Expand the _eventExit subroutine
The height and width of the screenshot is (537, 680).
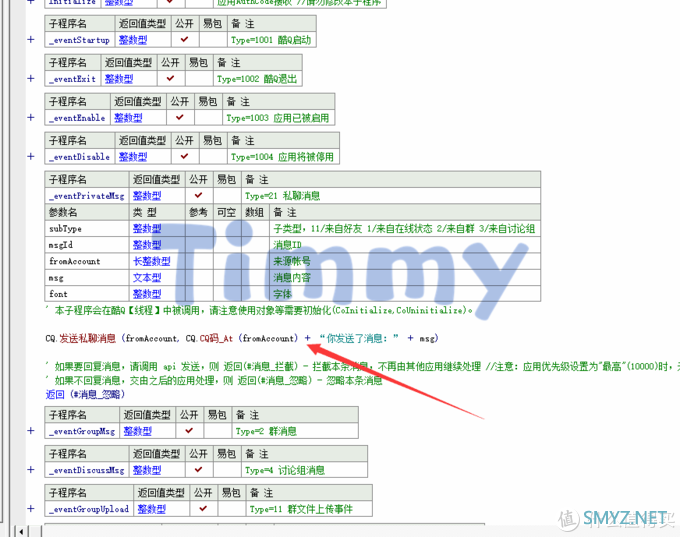coord(31,79)
